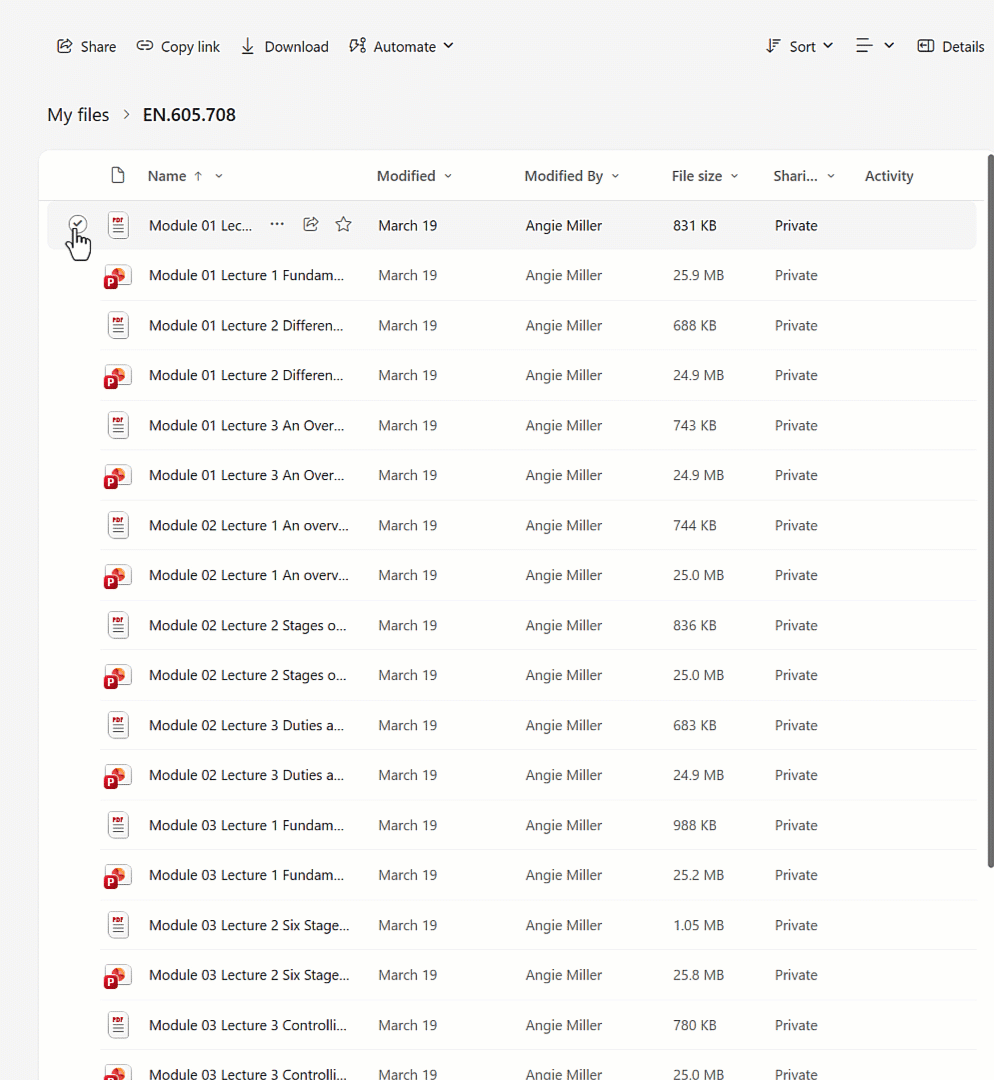Click the PowerPoint icon of the 24.9 MB Lecture 2 file
The height and width of the screenshot is (1080, 994).
[x=117, y=376]
